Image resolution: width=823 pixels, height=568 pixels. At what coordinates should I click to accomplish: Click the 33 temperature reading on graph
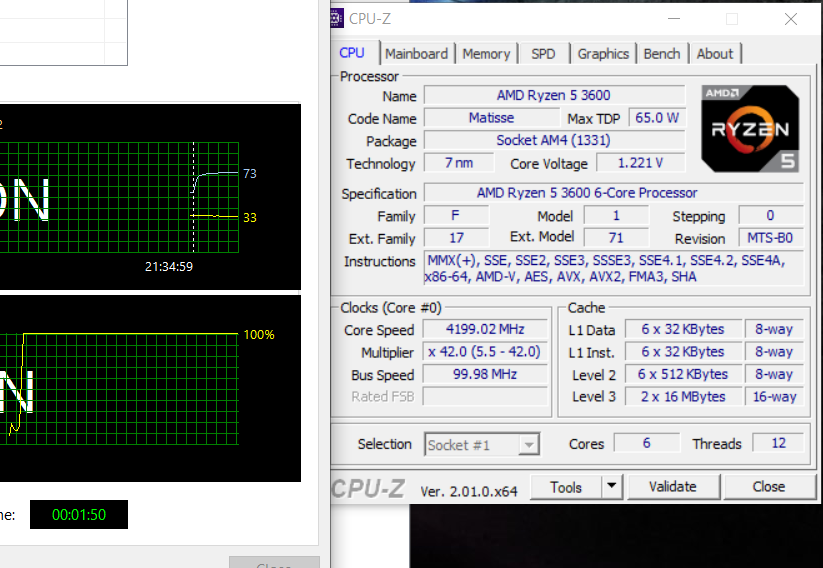(x=250, y=217)
